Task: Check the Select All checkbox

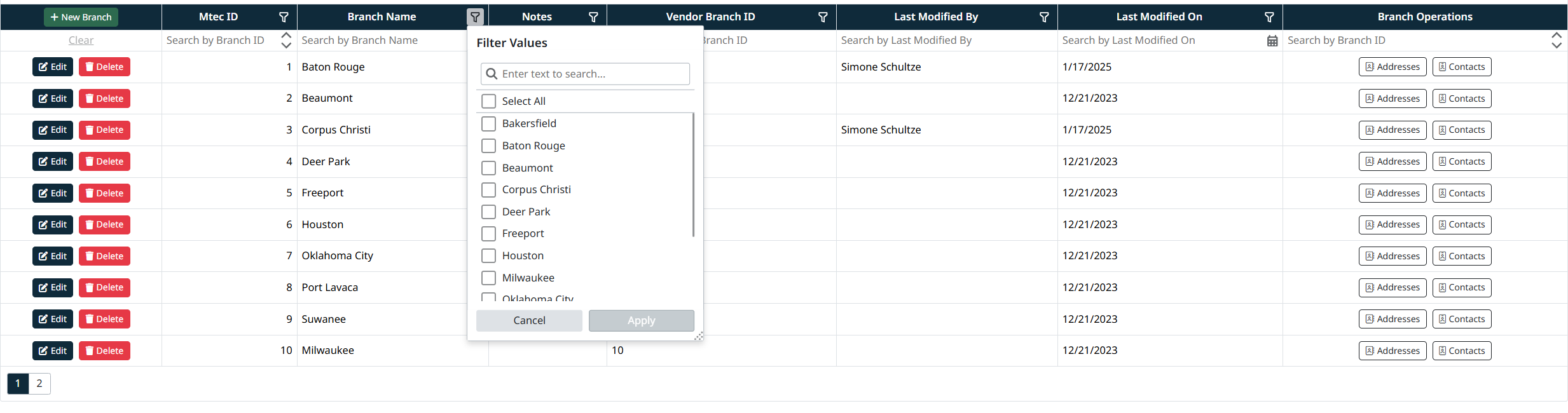Action: 488,101
